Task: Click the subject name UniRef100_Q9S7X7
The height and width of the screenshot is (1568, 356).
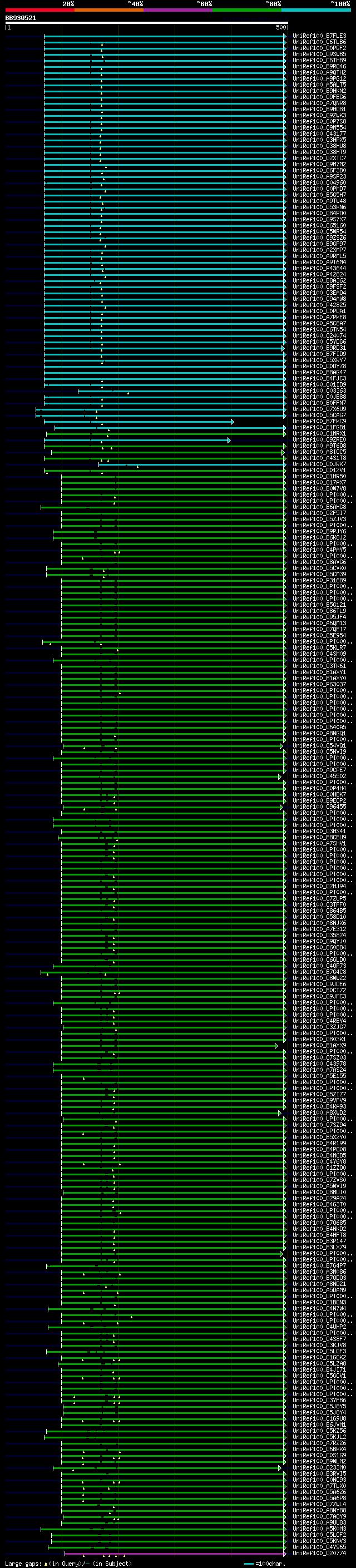Action: [x=319, y=219]
